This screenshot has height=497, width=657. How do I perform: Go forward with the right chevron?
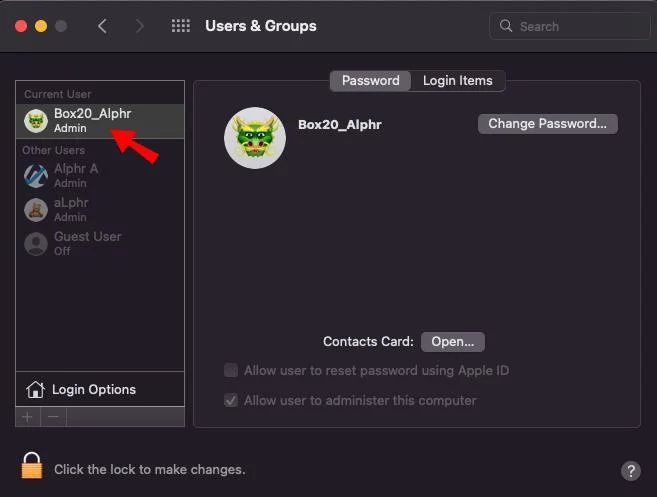click(140, 26)
